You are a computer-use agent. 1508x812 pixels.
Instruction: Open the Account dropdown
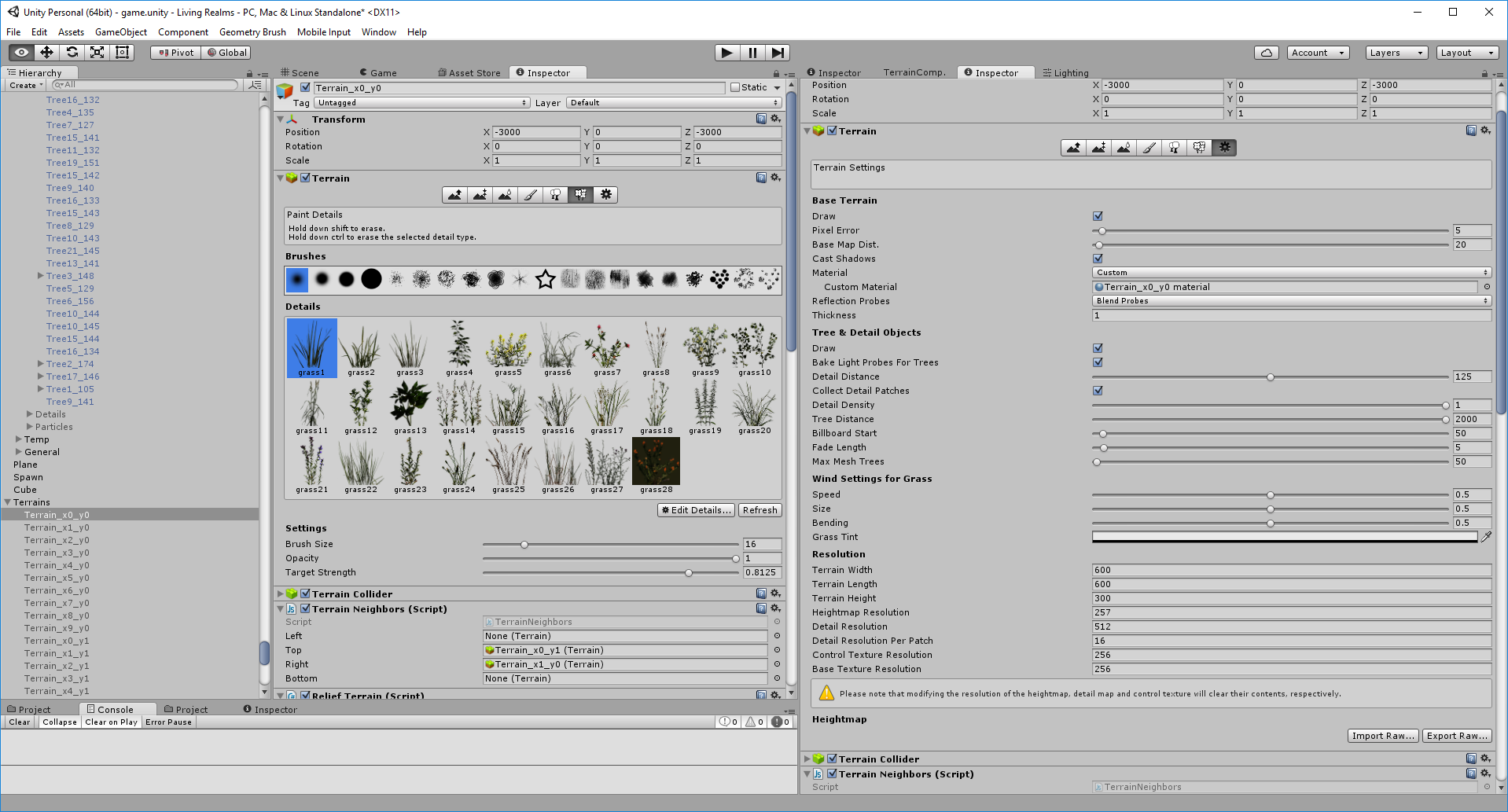(1319, 53)
